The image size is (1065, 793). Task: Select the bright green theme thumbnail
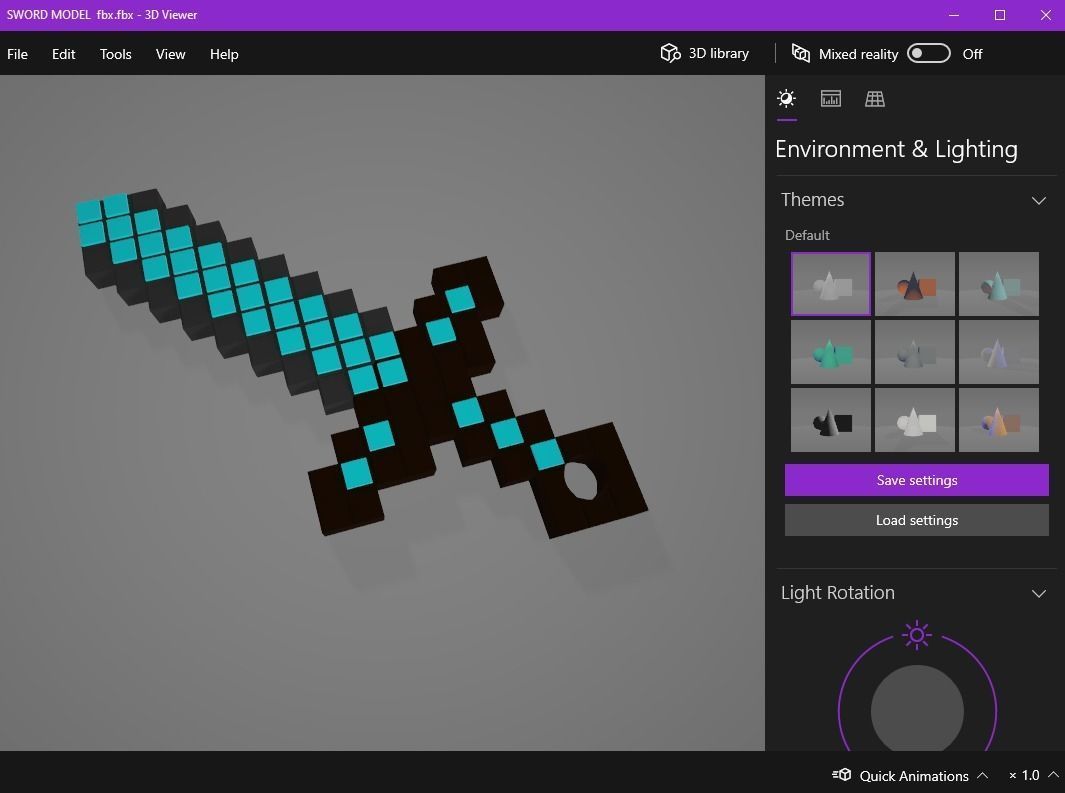831,352
